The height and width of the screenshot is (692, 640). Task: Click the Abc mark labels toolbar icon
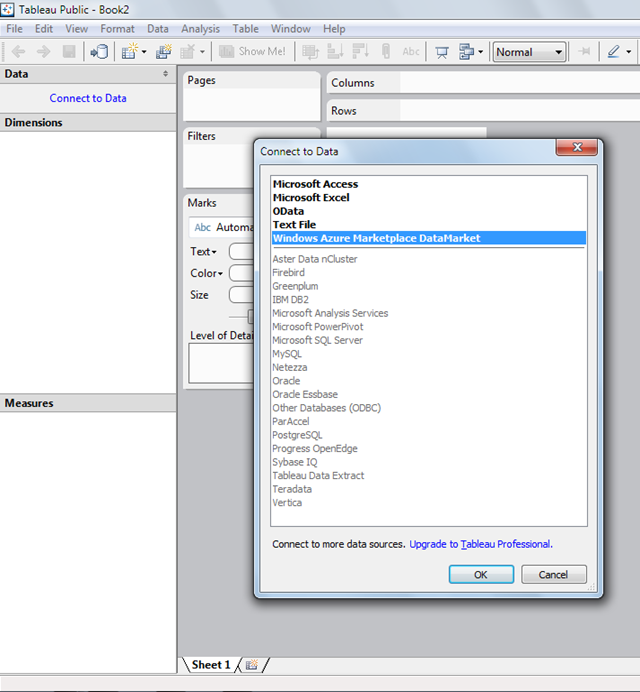[410, 52]
